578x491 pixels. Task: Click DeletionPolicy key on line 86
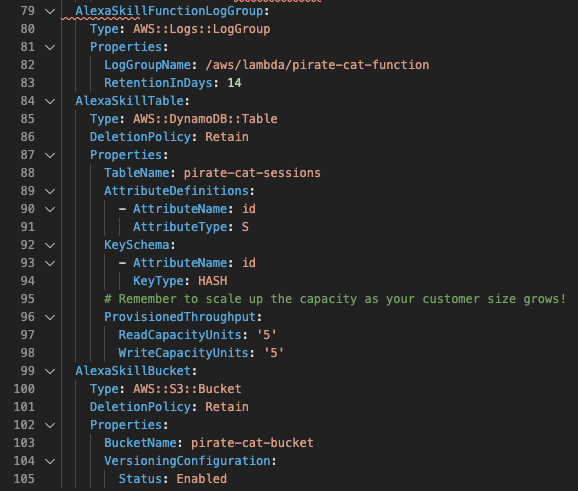coord(140,137)
